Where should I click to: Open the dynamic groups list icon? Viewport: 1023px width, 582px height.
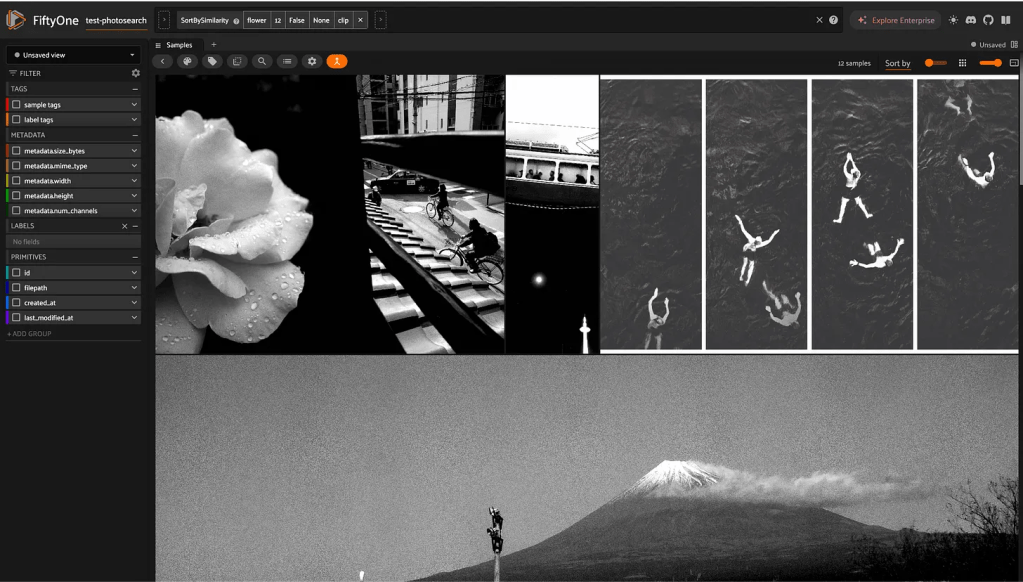point(287,61)
